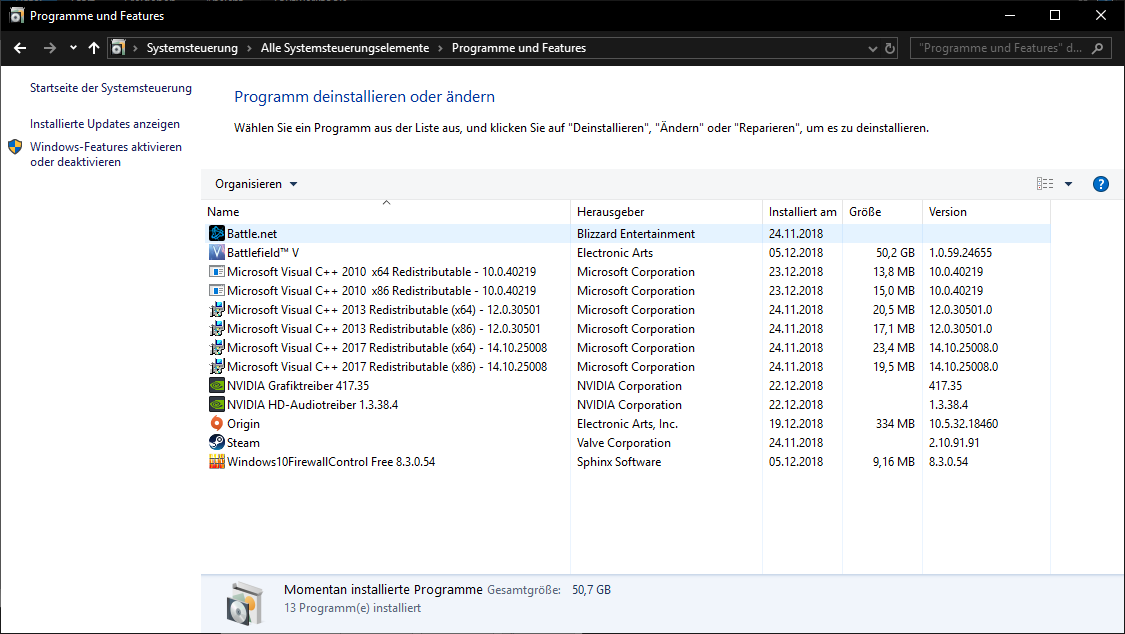Select Windows10FirewallControl Free 8.3.0.54 entry

point(331,462)
